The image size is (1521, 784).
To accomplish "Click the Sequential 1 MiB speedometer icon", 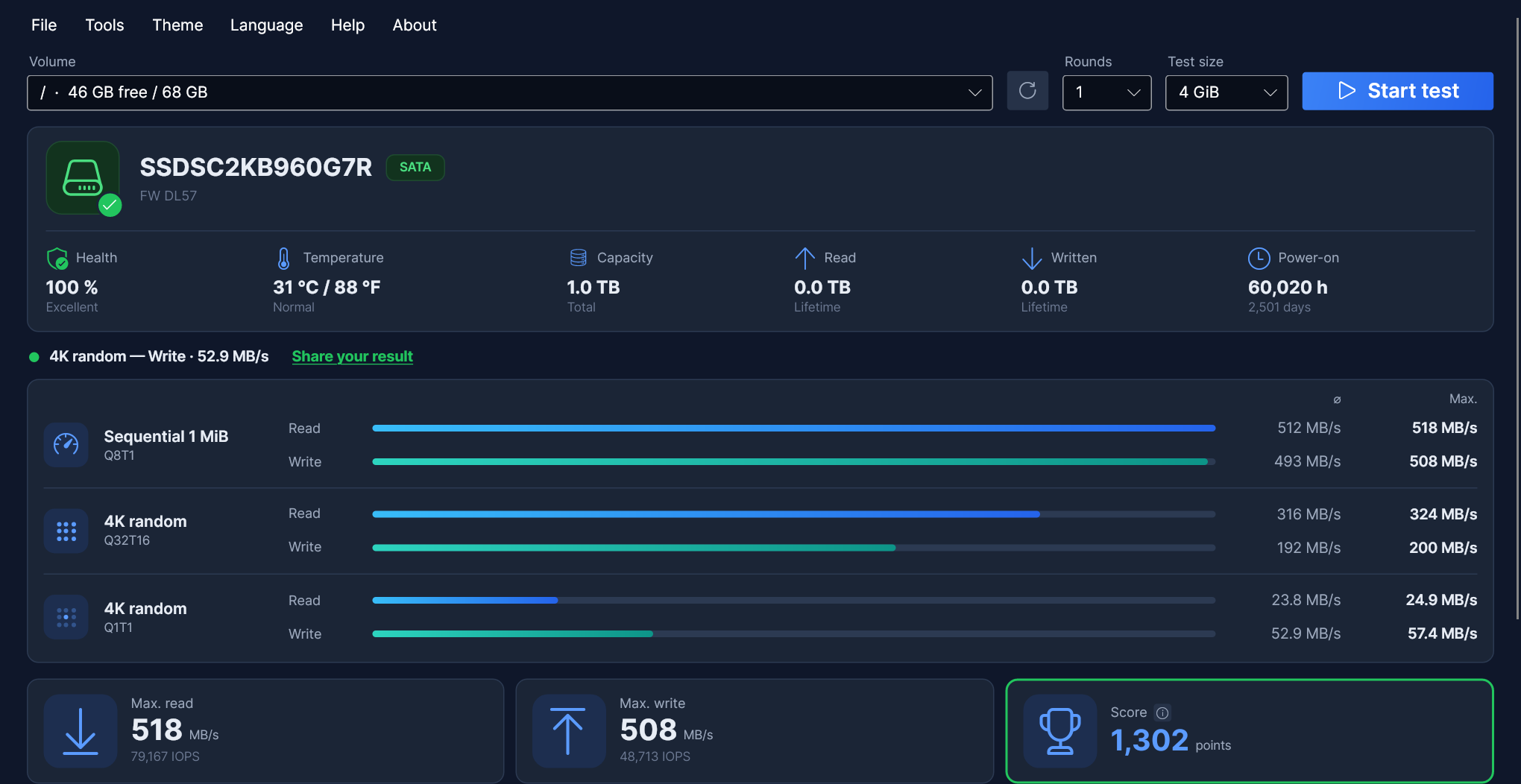I will (x=66, y=445).
